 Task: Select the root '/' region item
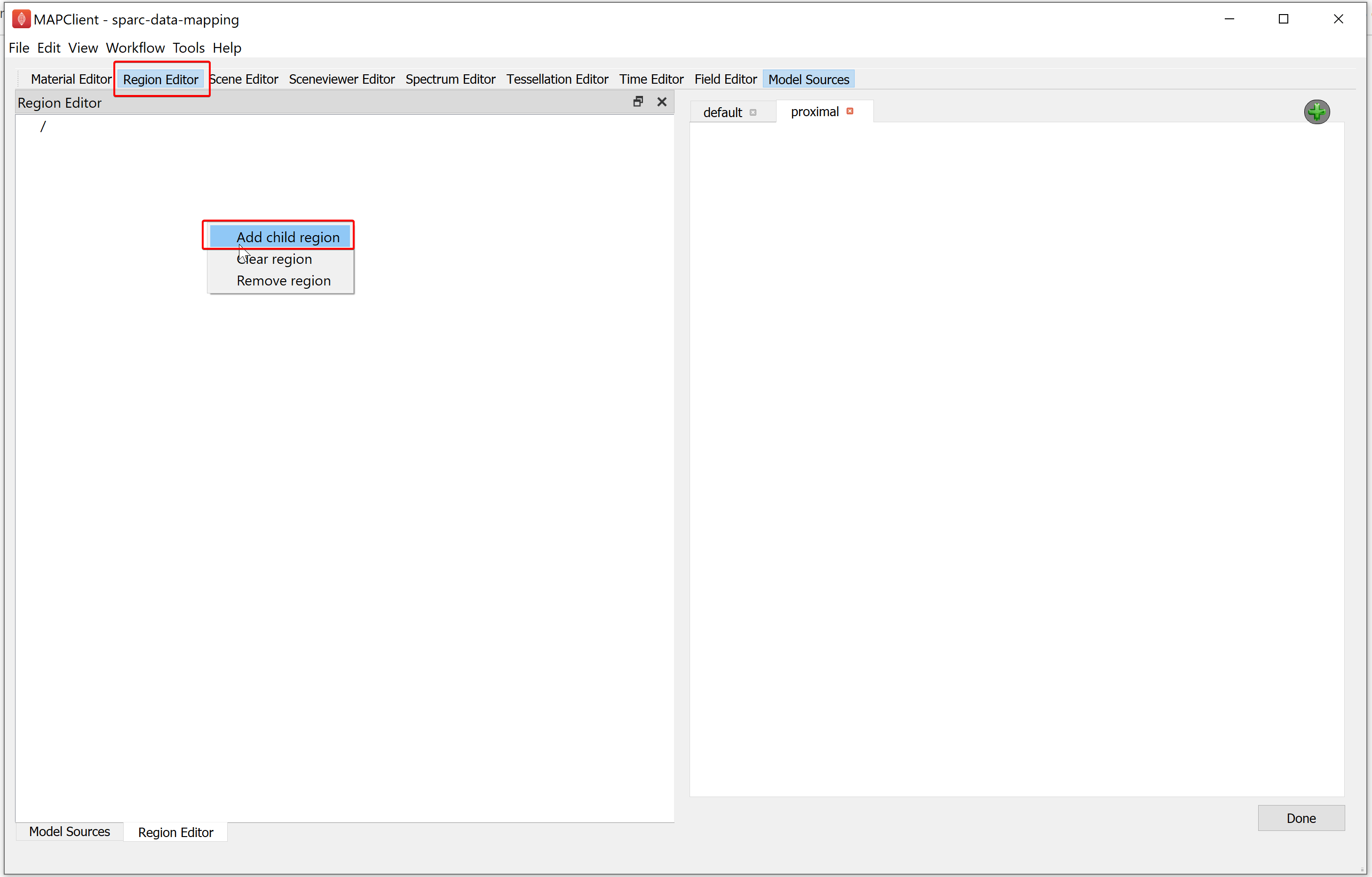43,126
